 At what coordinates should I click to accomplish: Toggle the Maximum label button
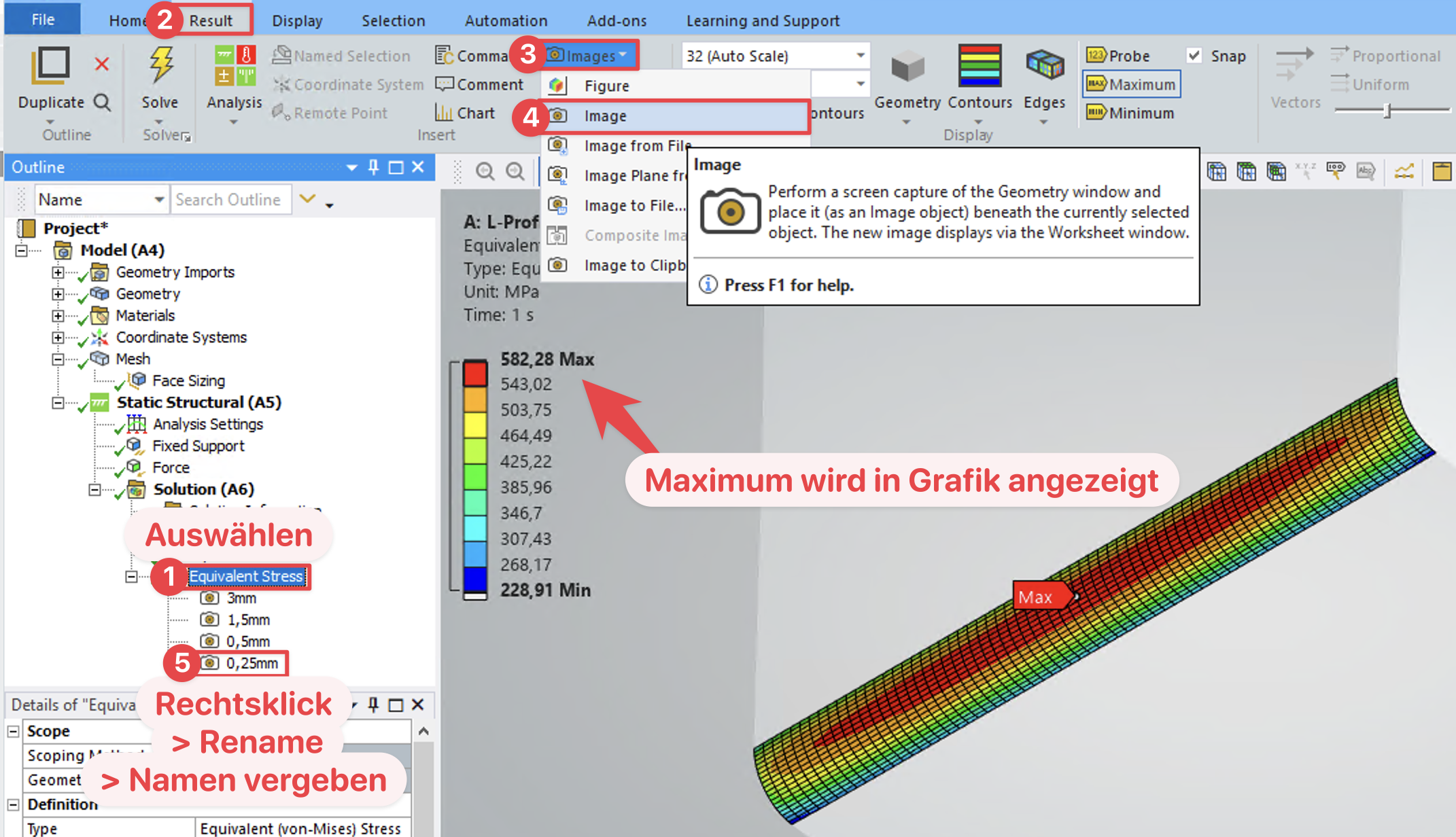click(1132, 84)
